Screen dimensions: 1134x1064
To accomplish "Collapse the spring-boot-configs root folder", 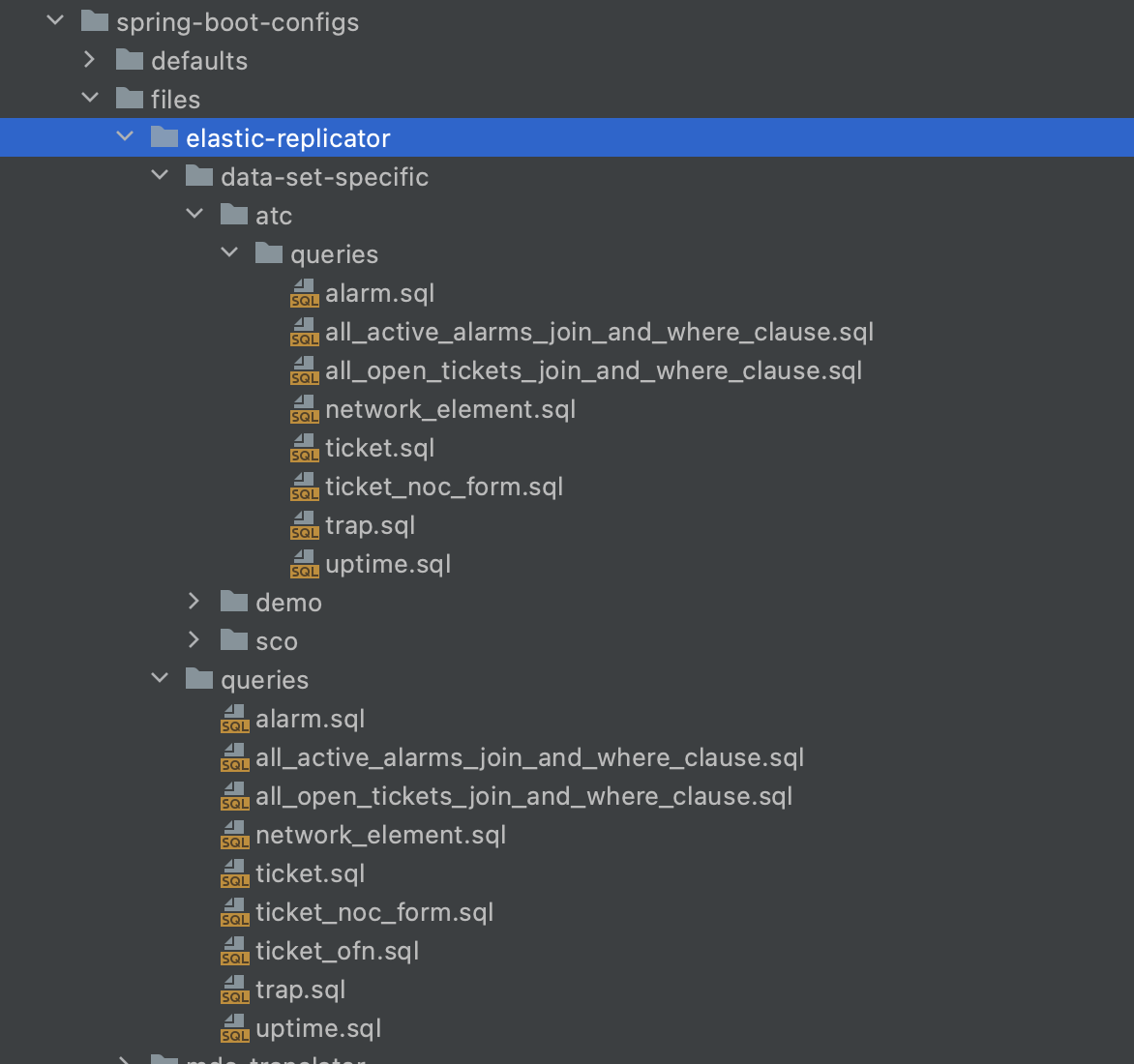I will [x=55, y=21].
